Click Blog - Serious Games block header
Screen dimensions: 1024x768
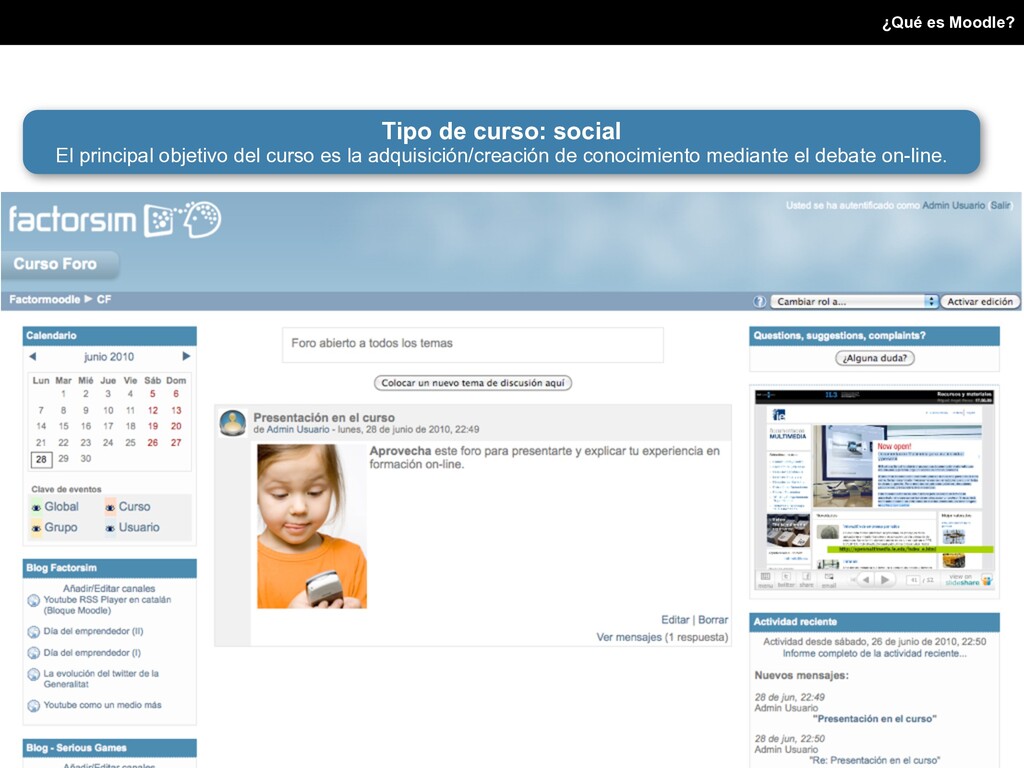click(x=110, y=748)
